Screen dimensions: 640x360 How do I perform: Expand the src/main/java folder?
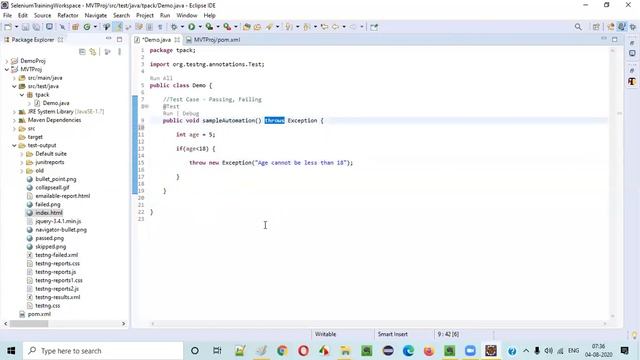point(14,78)
